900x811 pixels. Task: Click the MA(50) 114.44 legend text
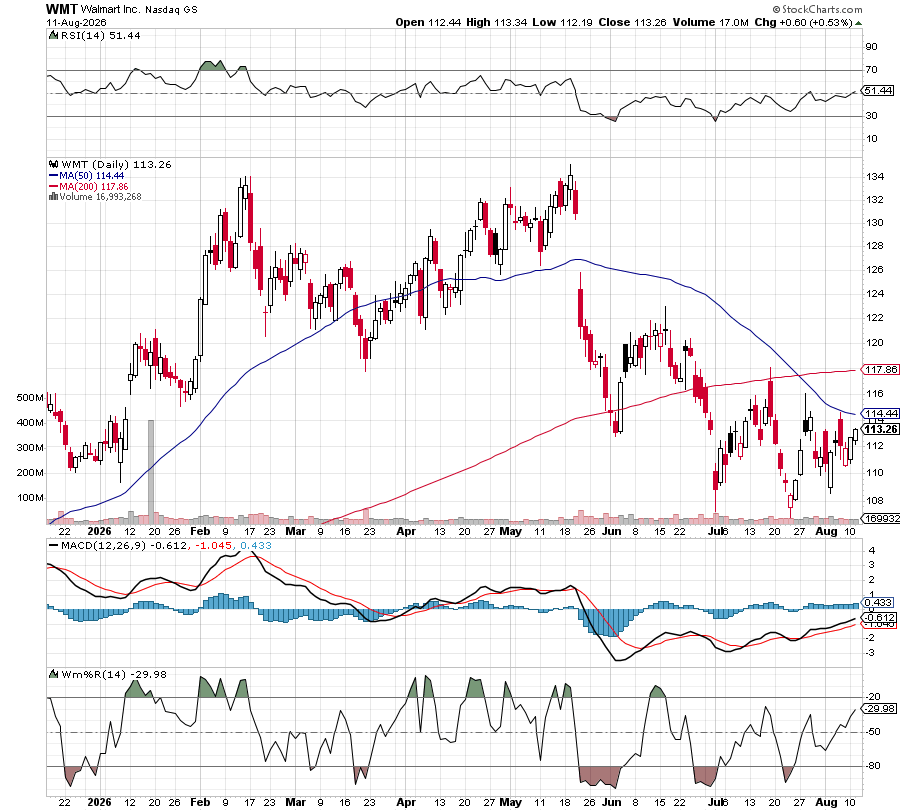91,176
